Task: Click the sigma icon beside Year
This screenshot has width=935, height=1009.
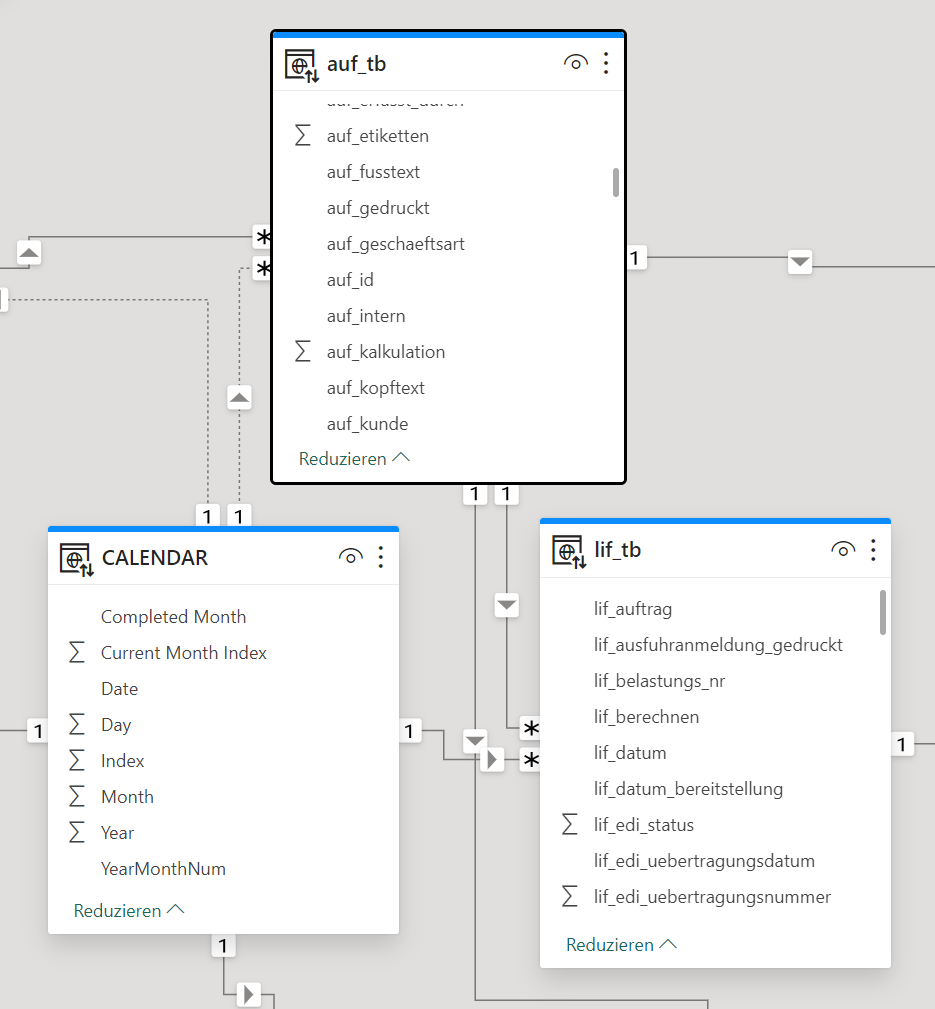Action: coord(77,833)
